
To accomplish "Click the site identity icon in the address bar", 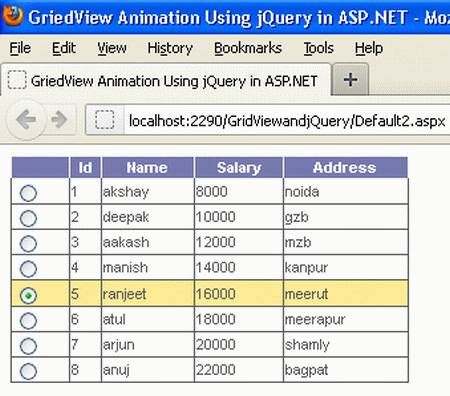I will point(105,120).
